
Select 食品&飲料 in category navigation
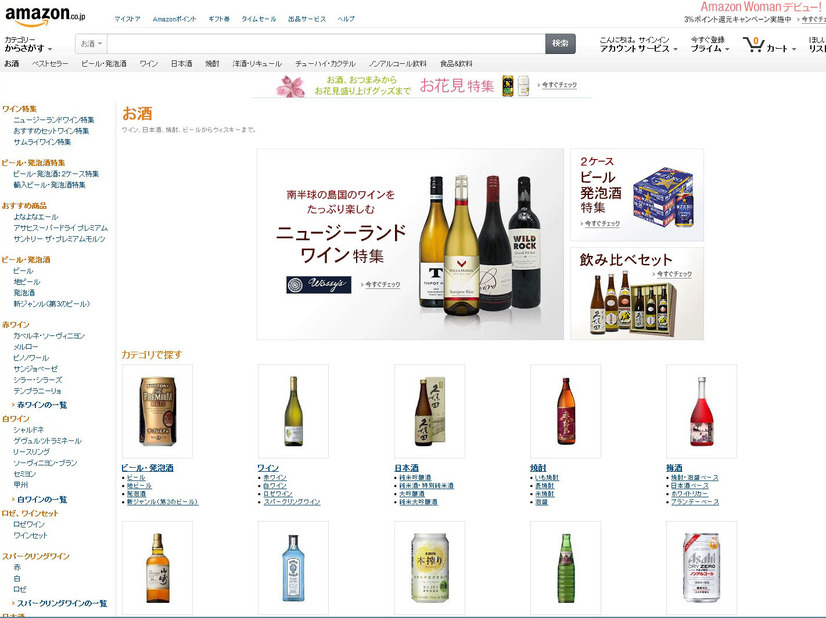coord(456,64)
